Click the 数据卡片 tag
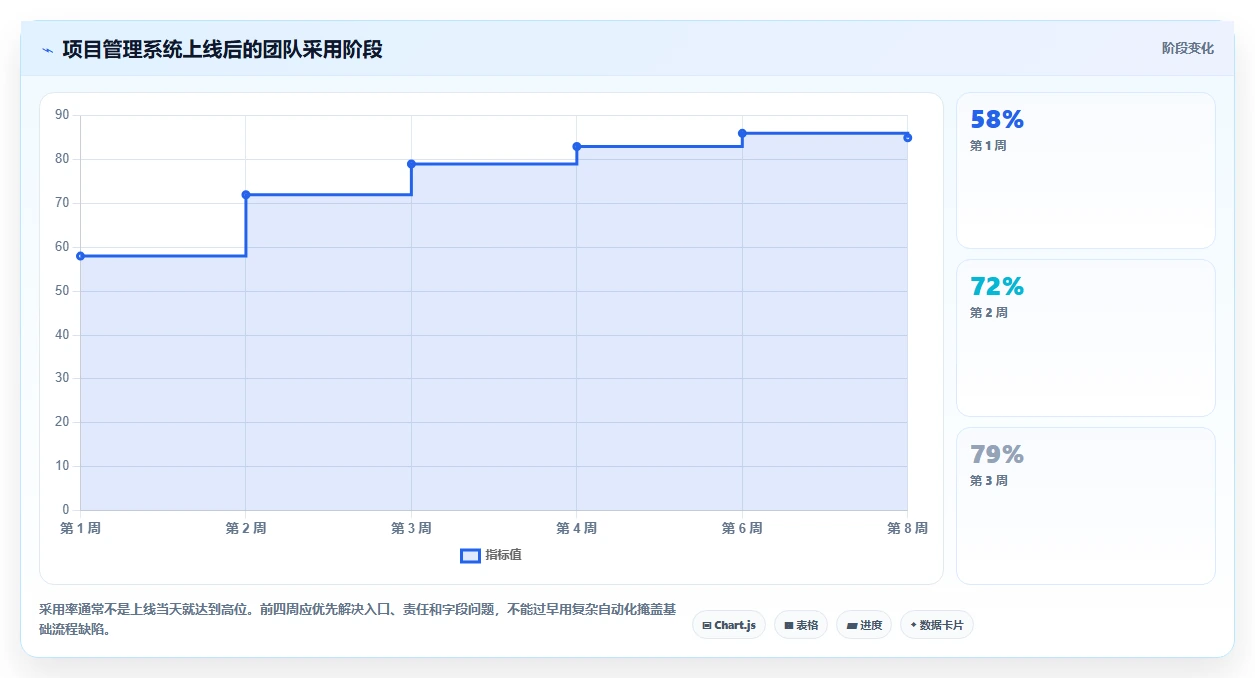This screenshot has height=678, width=1255. click(x=937, y=625)
